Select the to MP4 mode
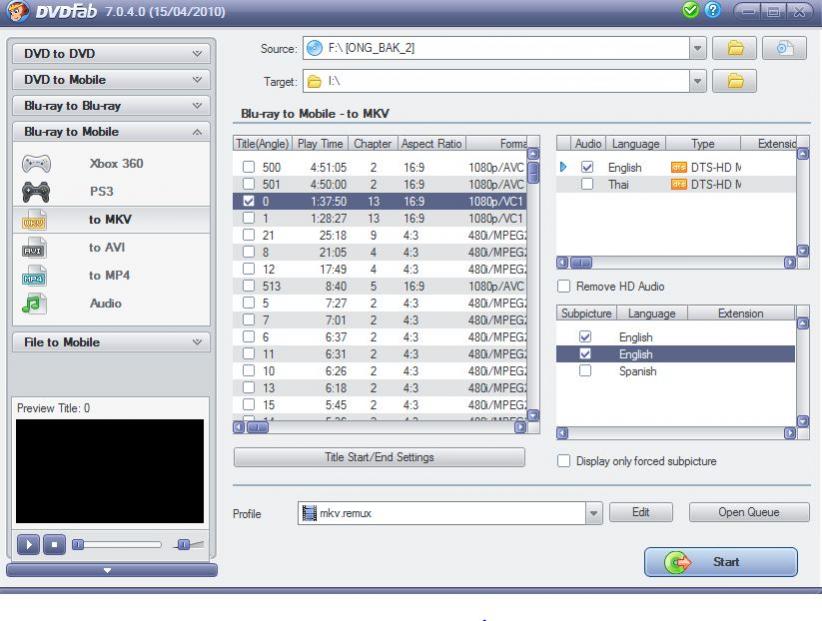The width and height of the screenshot is (822, 621). (112, 276)
